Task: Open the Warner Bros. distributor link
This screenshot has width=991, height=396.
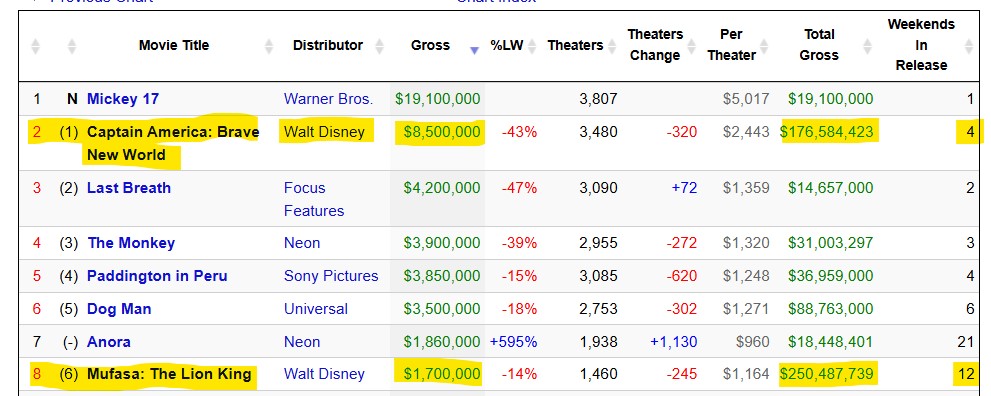Action: click(x=329, y=99)
